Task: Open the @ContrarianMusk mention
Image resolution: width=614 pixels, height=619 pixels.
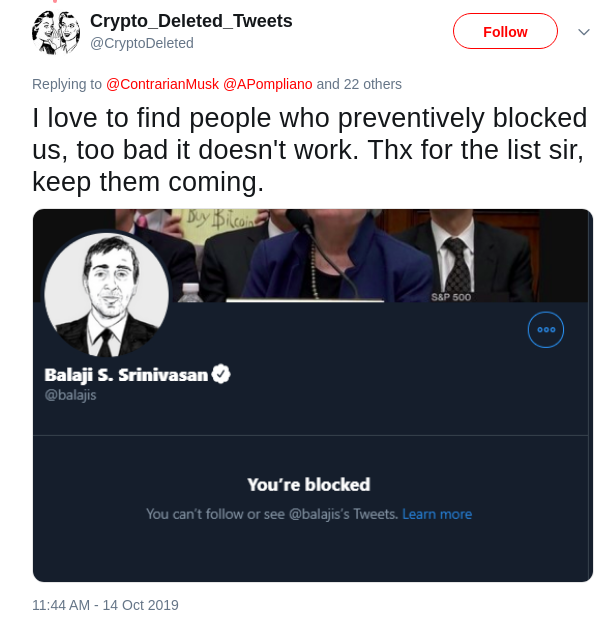Action: click(162, 84)
